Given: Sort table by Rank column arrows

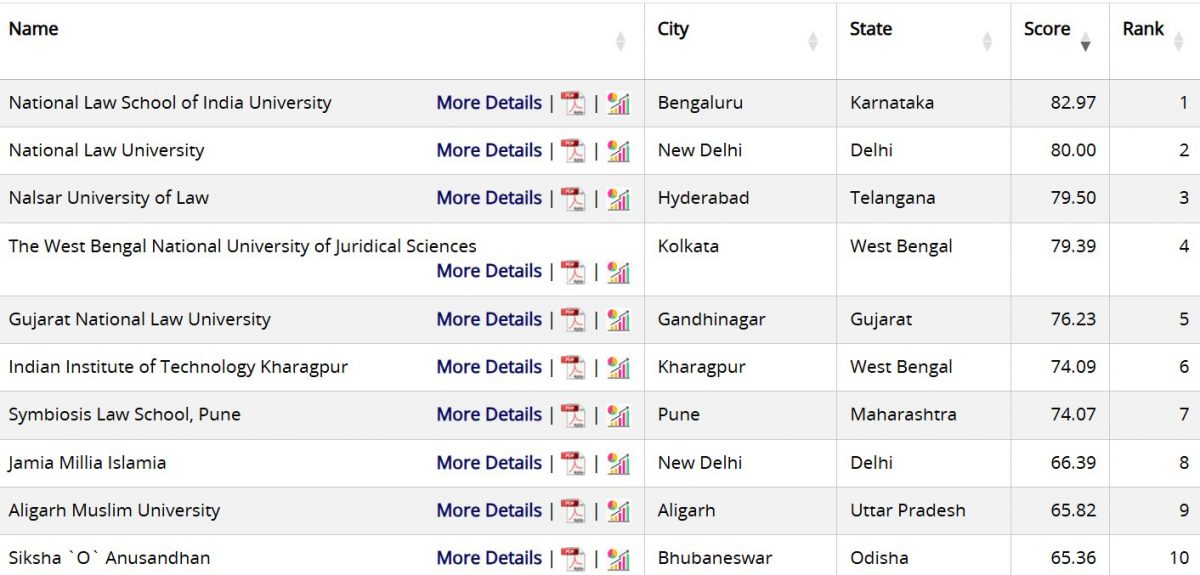Looking at the screenshot, I should click(x=1177, y=41).
